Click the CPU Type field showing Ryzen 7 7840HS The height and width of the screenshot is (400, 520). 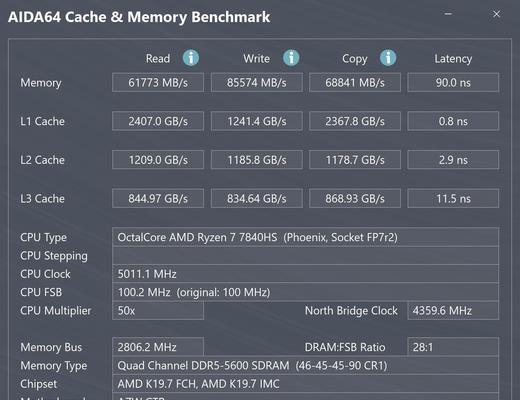point(306,237)
